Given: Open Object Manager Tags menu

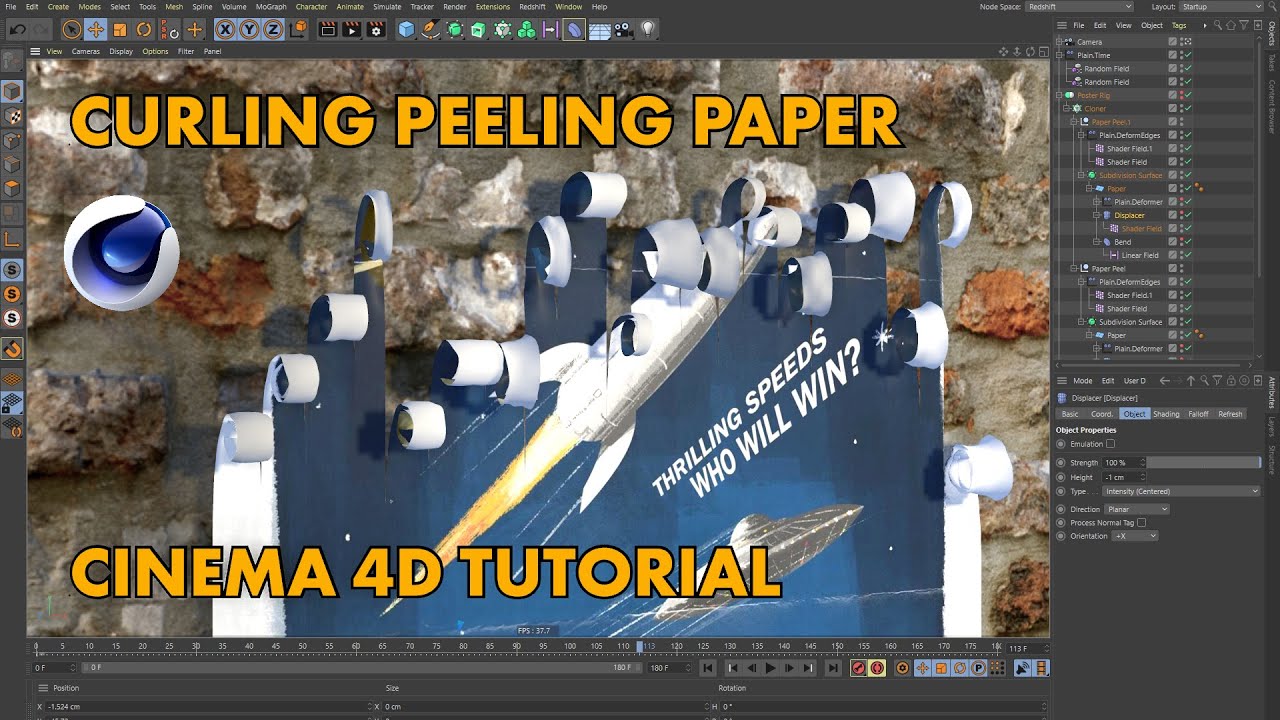Looking at the screenshot, I should [x=1180, y=25].
